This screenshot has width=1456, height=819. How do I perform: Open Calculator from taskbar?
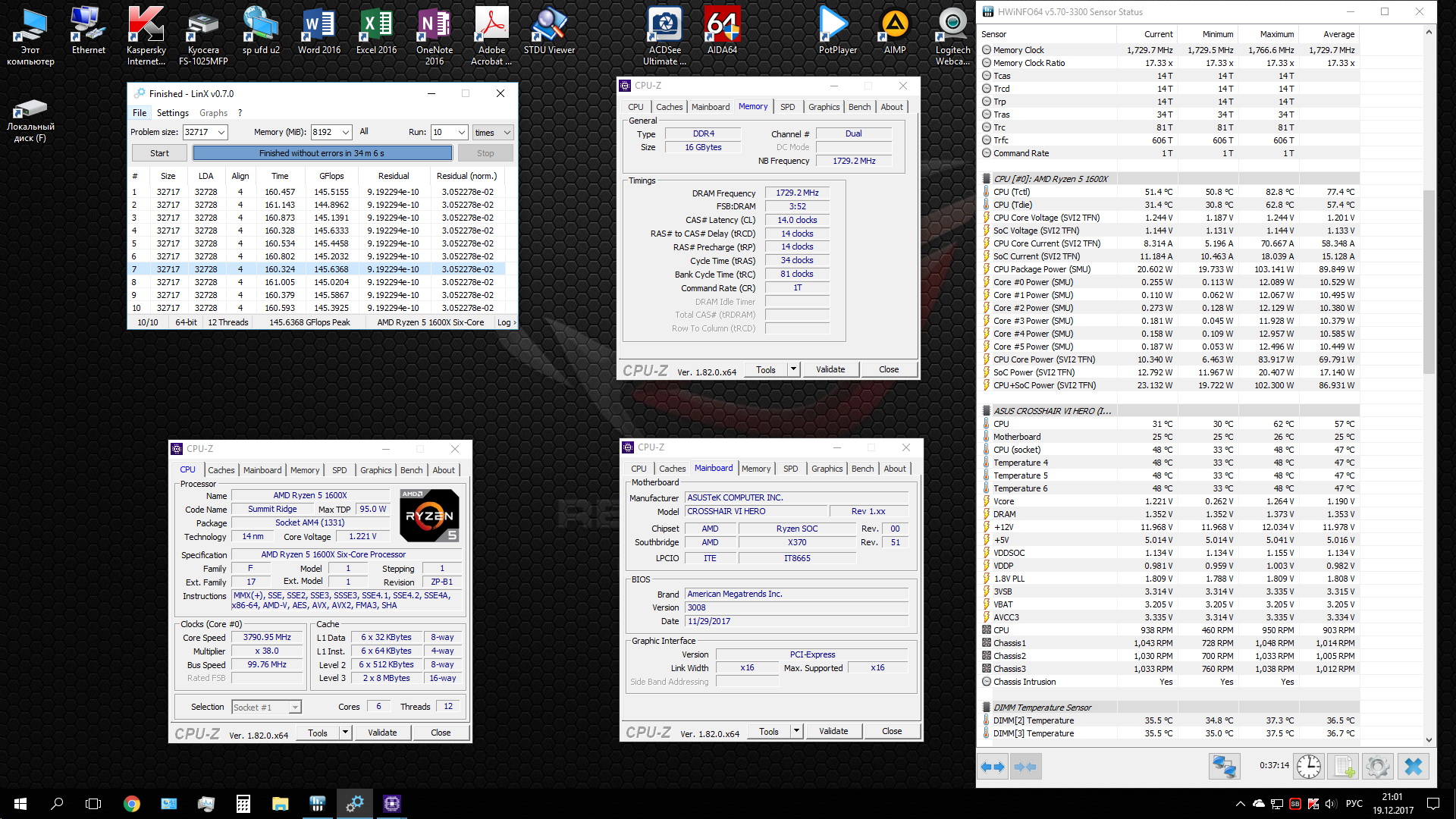click(x=243, y=804)
